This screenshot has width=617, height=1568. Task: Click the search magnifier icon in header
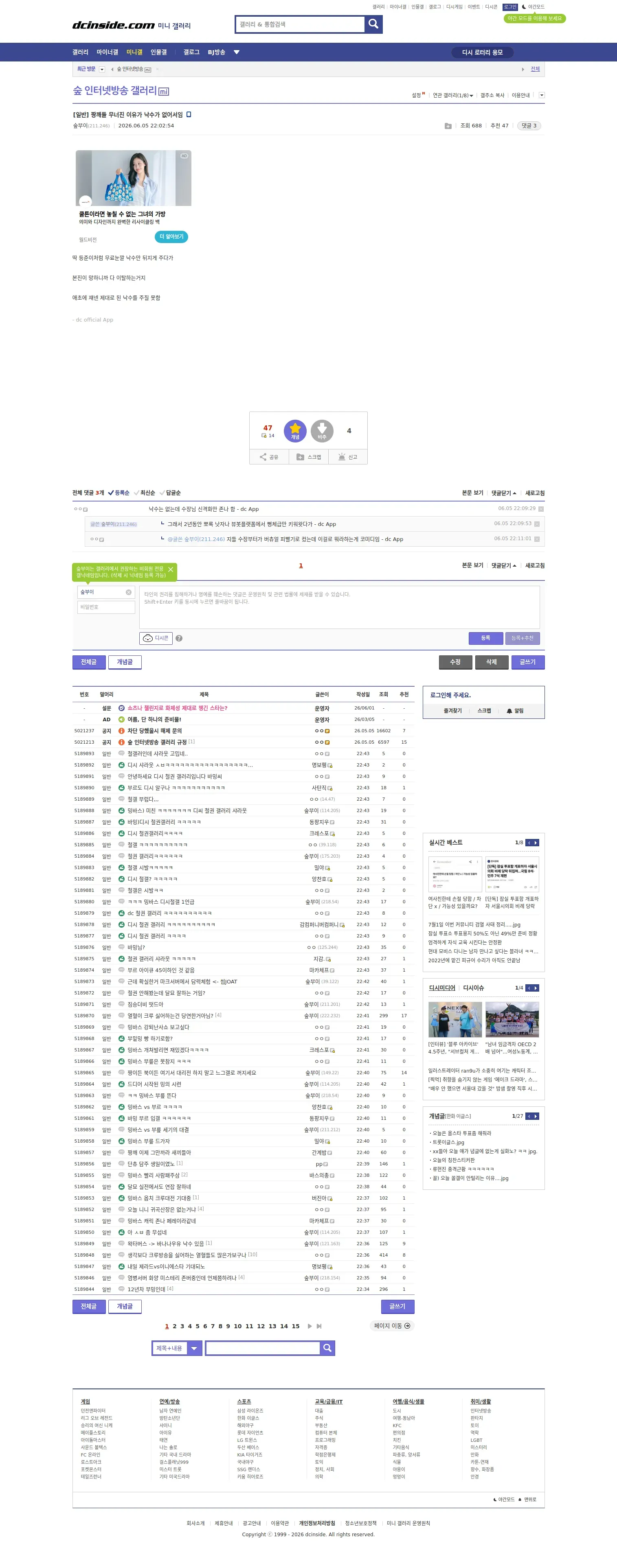pos(373,24)
